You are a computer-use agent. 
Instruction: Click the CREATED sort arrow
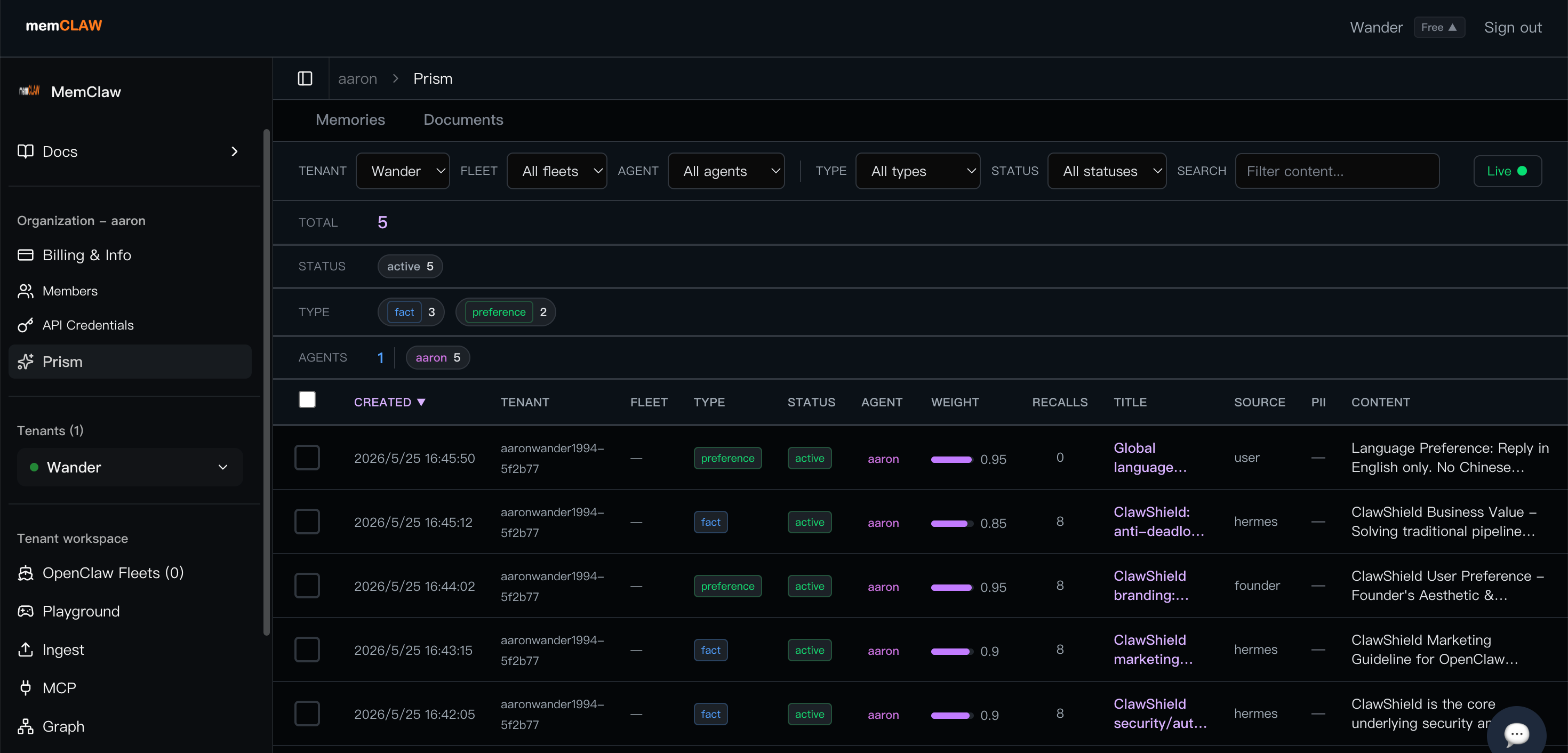click(421, 403)
